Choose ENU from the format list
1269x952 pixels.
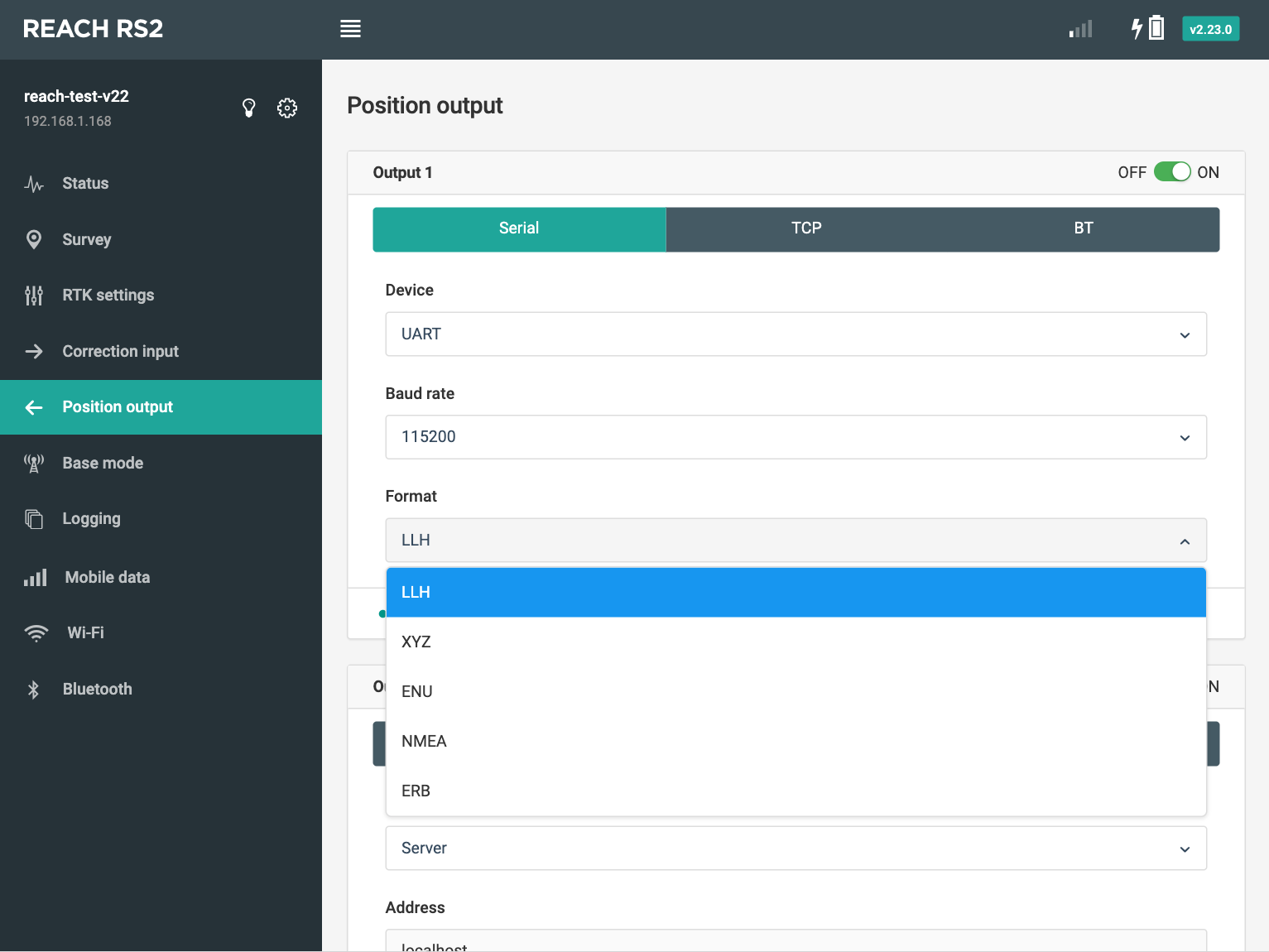[x=796, y=692]
